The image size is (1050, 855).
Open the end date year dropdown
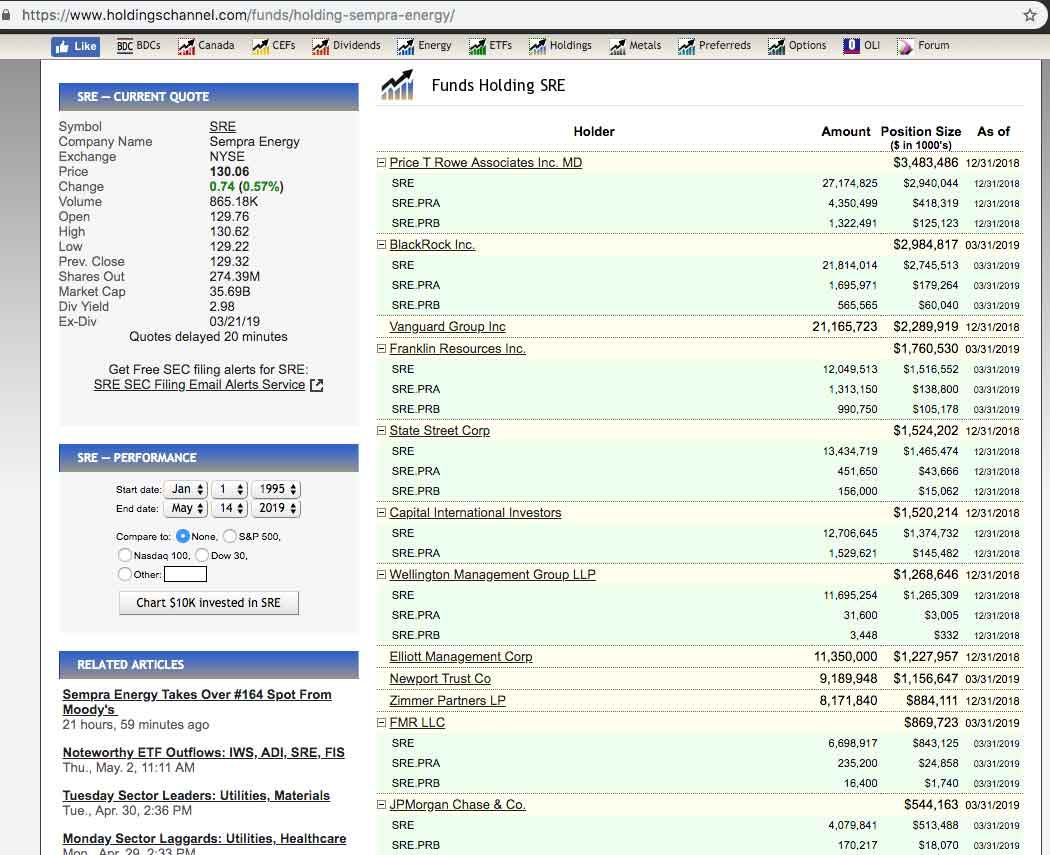(277, 508)
